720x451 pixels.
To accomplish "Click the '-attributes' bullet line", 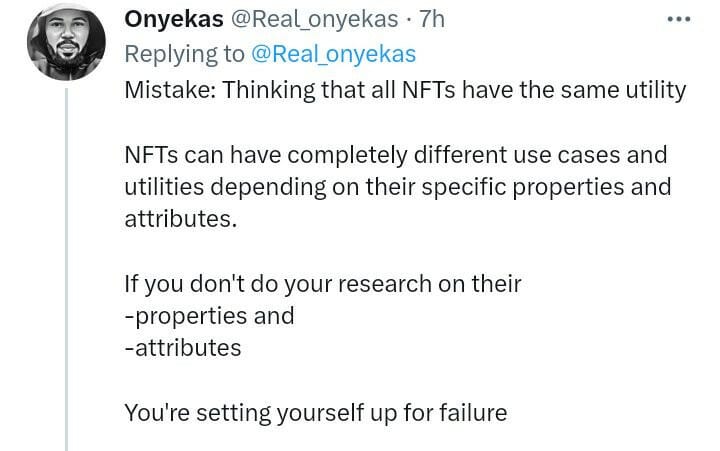I will tap(183, 348).
